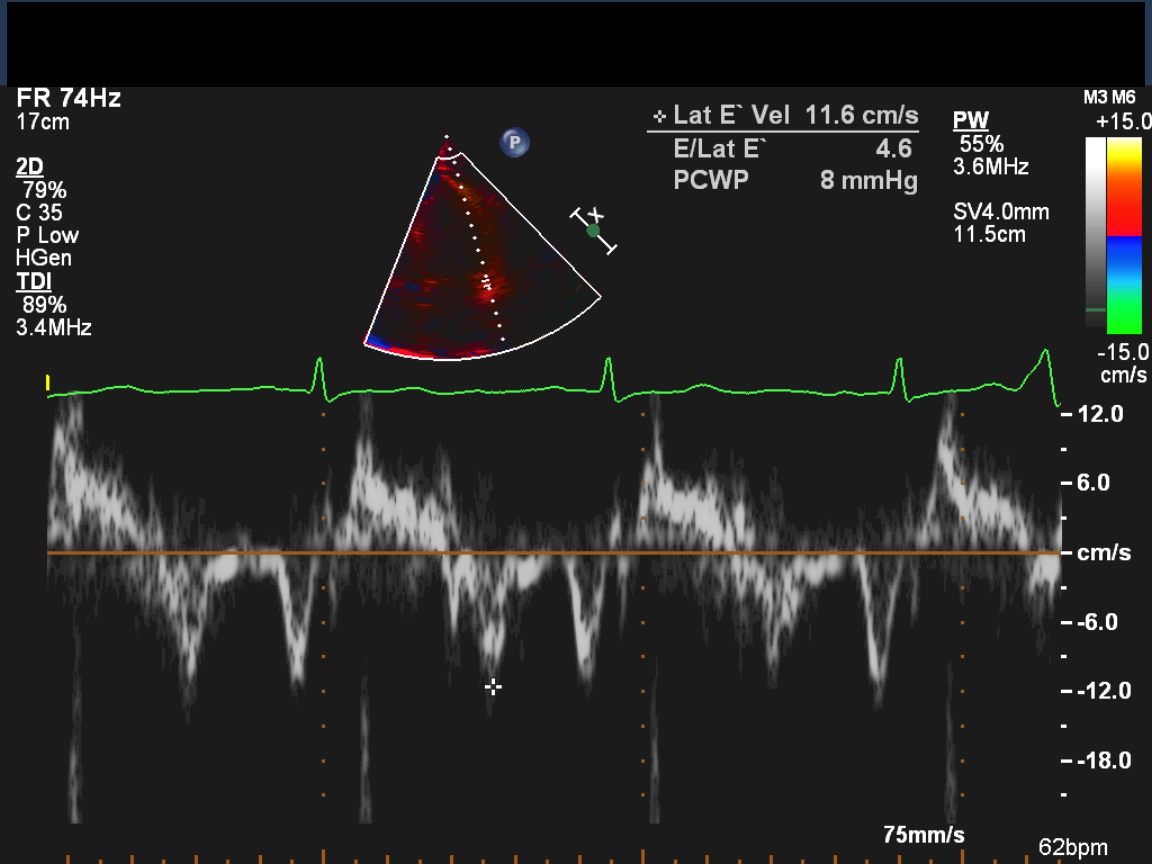Click the sample volume marker in the sector image
Screen dimensions: 1152x864
[488, 285]
